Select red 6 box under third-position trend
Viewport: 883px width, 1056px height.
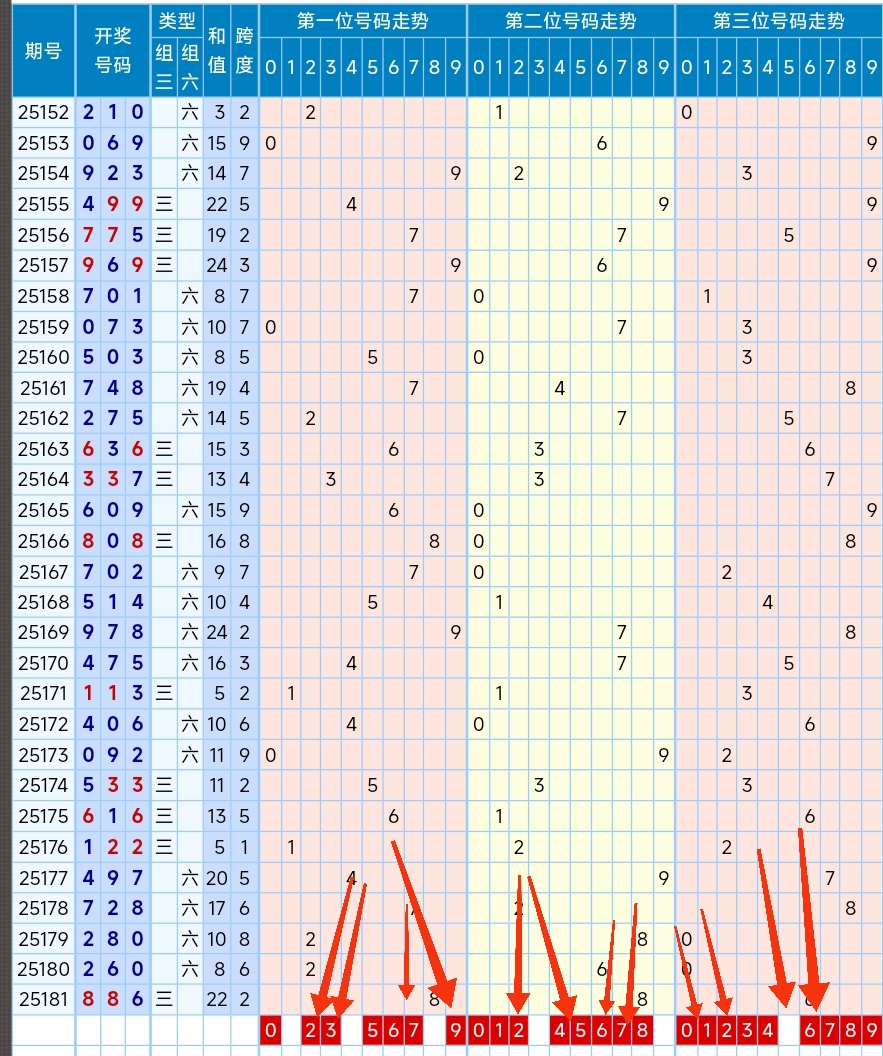809,1030
